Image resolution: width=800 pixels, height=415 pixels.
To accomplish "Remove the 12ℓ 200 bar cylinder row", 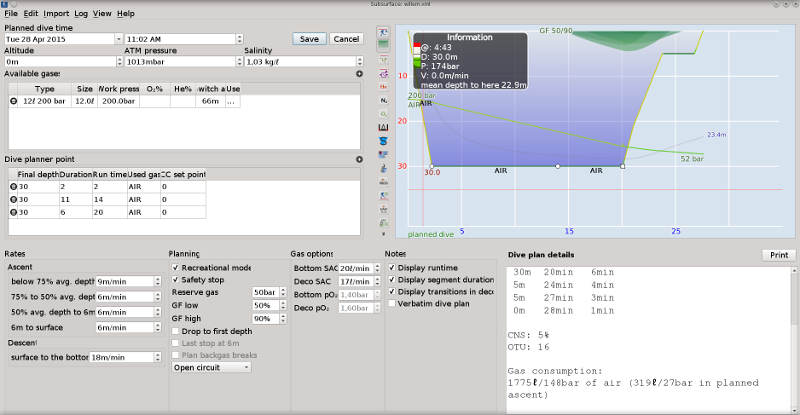I will point(13,101).
